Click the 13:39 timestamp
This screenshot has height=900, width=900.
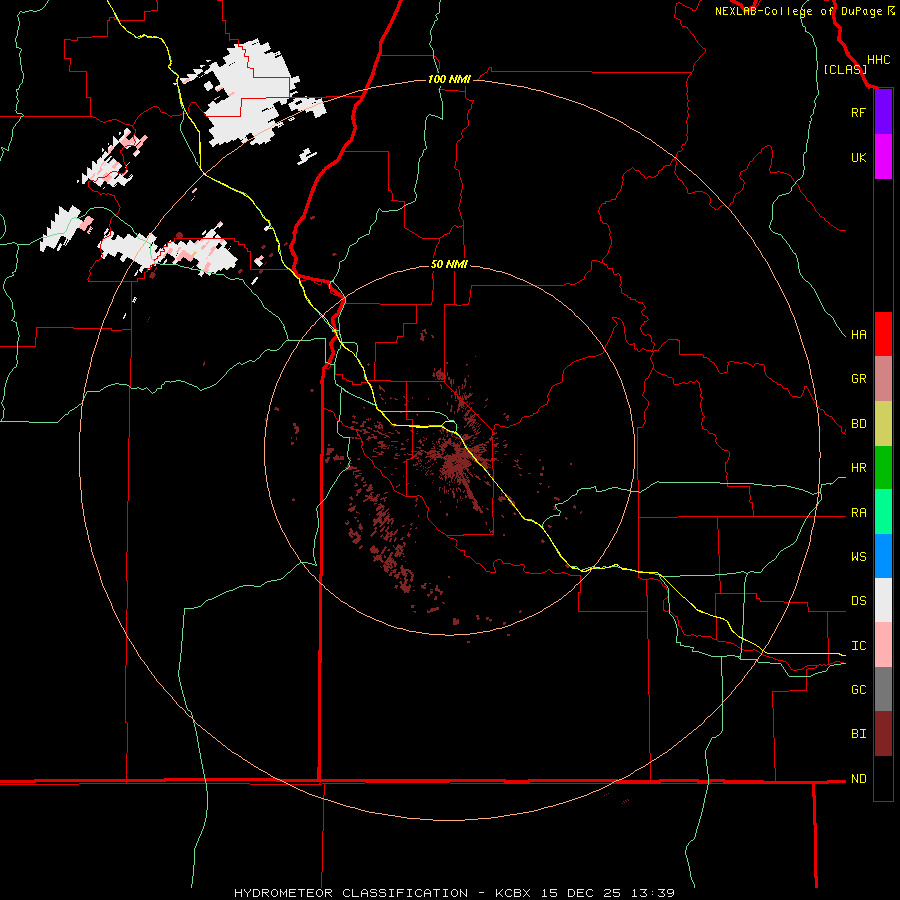click(653, 893)
